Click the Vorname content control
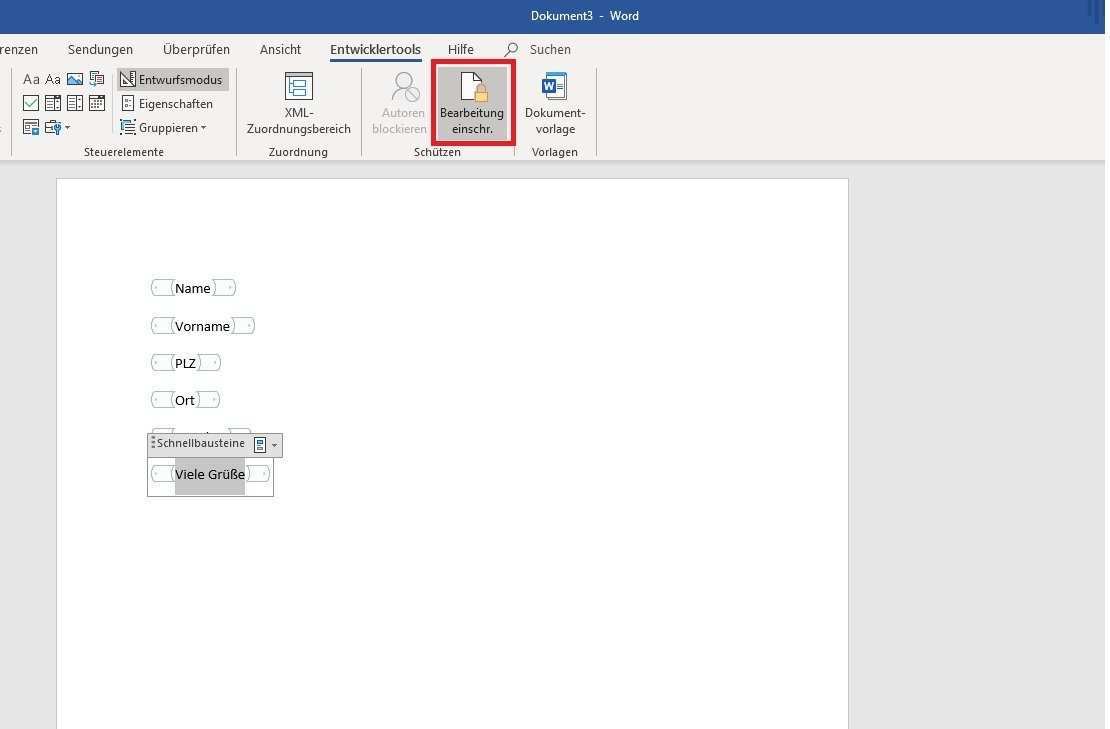 click(202, 326)
